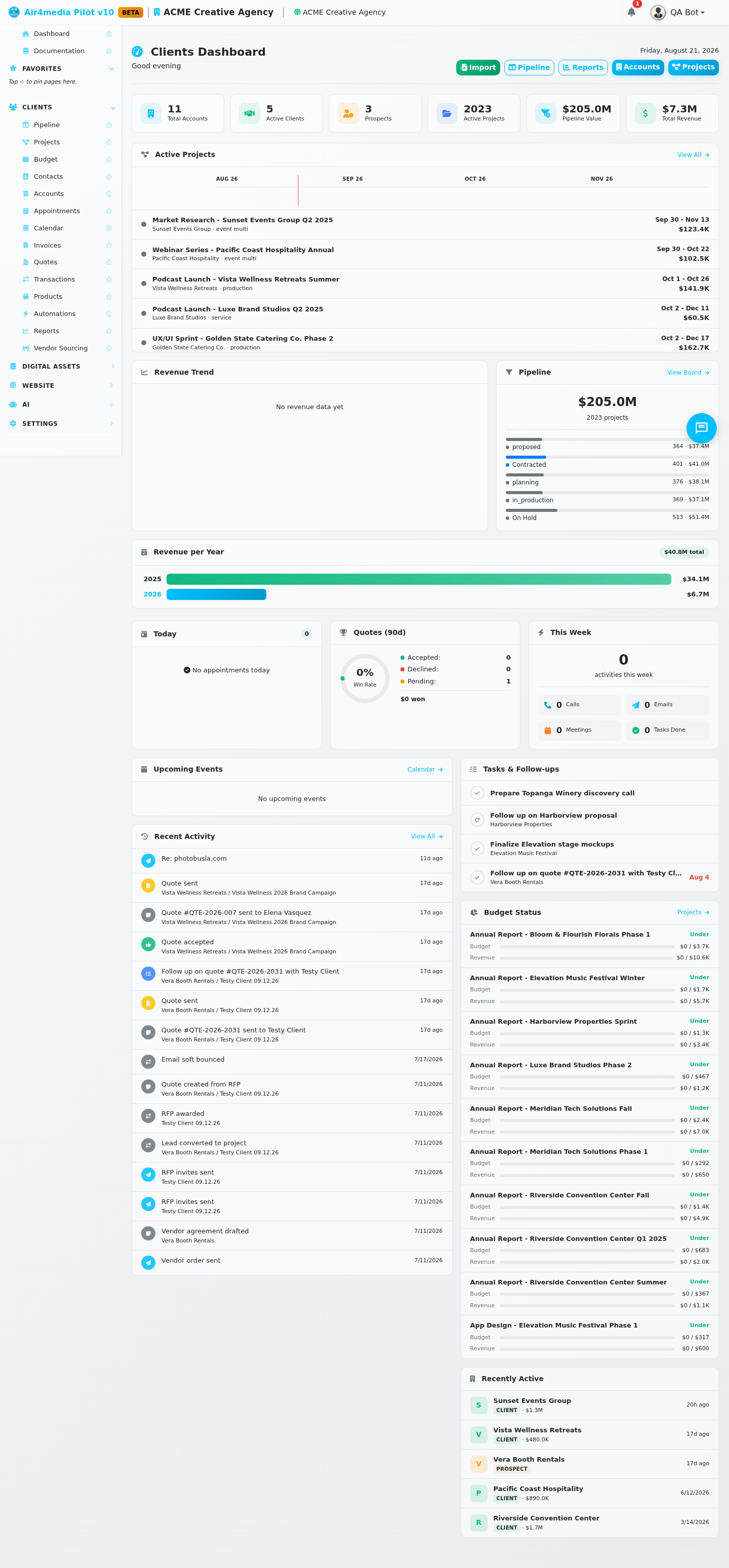Click the Active Clients handshake icon

point(250,113)
